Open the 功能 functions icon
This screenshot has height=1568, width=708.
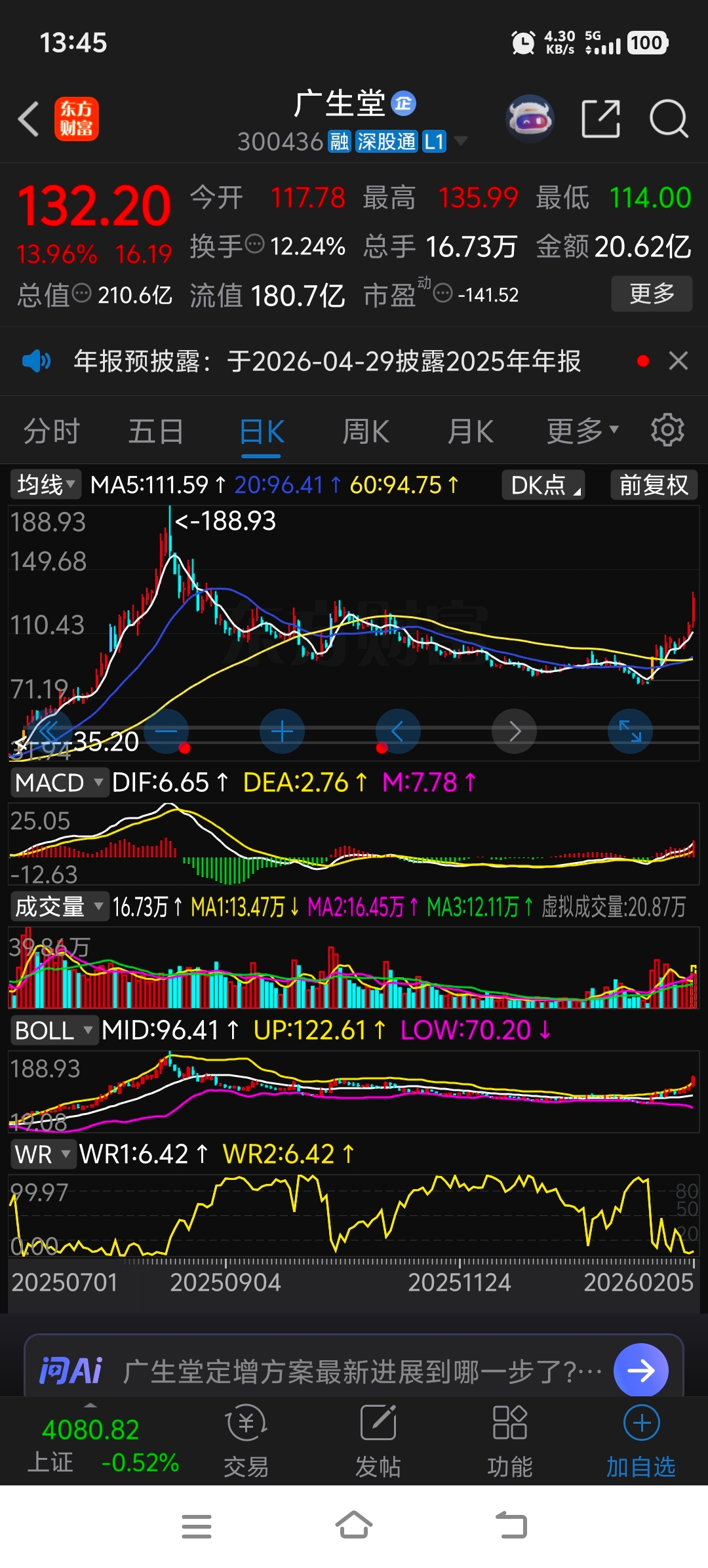pyautogui.click(x=509, y=1441)
